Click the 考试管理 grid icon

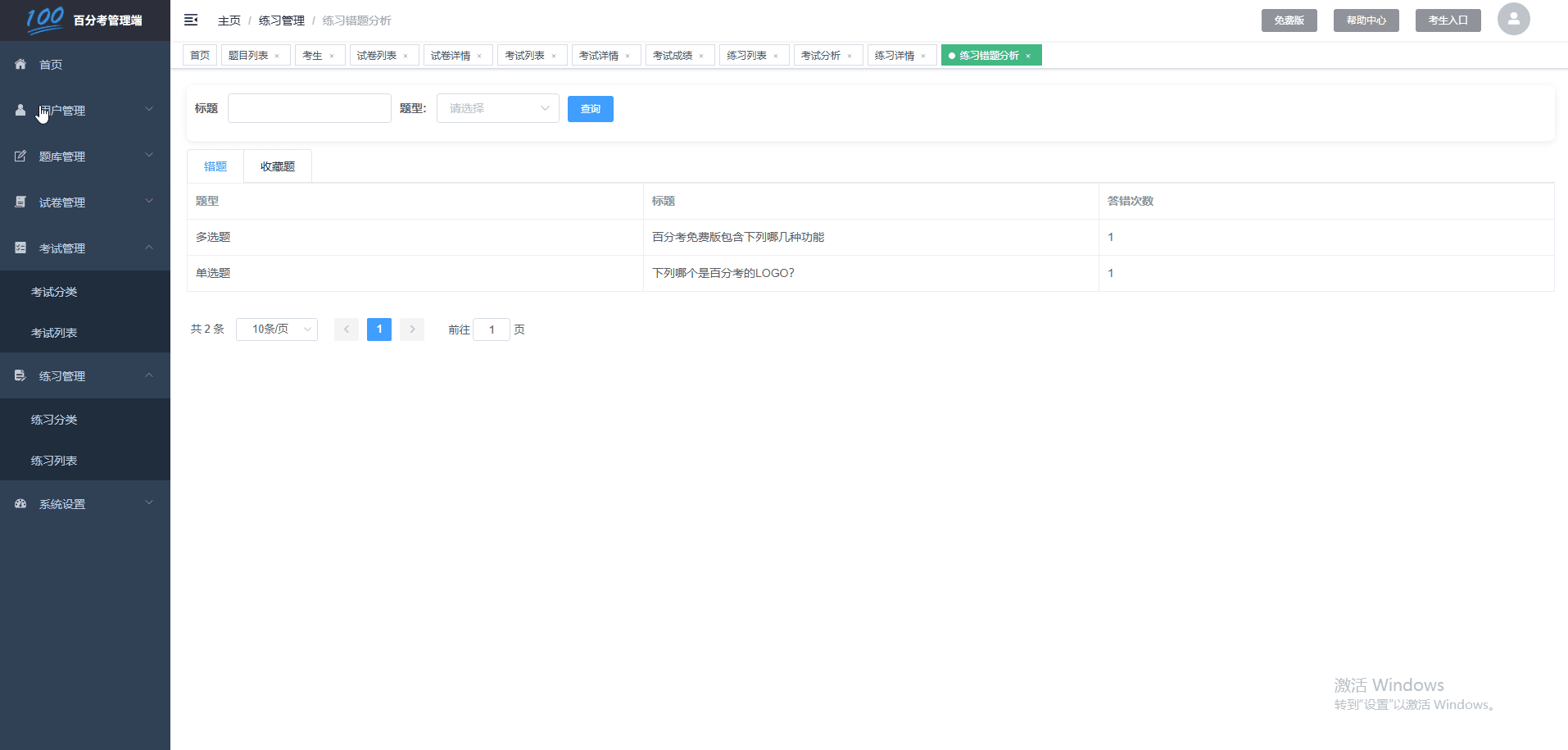[x=20, y=247]
